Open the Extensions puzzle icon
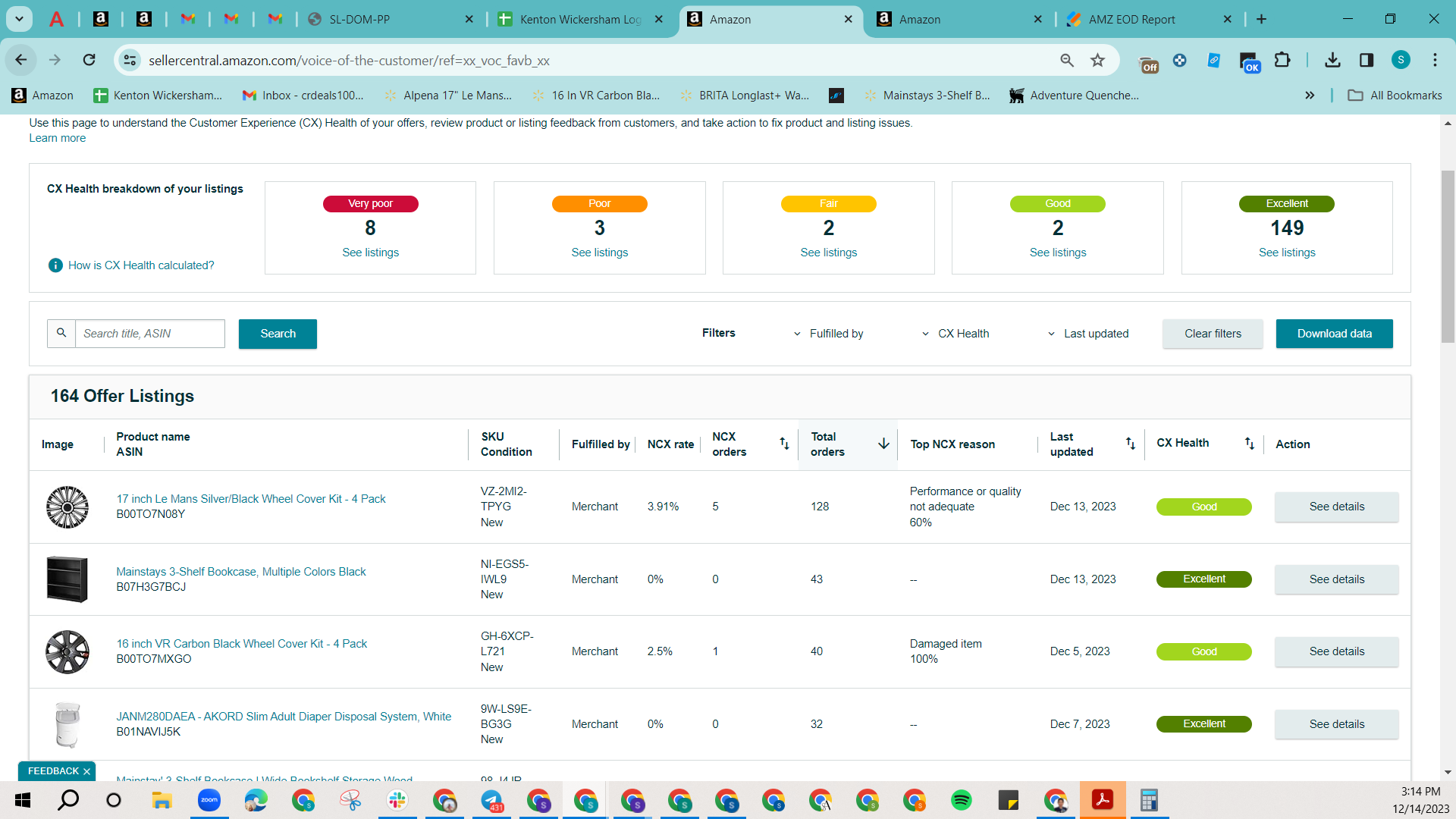1456x819 pixels. (1282, 60)
